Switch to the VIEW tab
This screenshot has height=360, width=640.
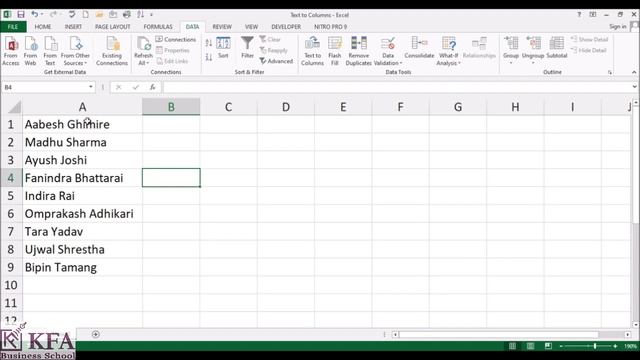coord(251,27)
